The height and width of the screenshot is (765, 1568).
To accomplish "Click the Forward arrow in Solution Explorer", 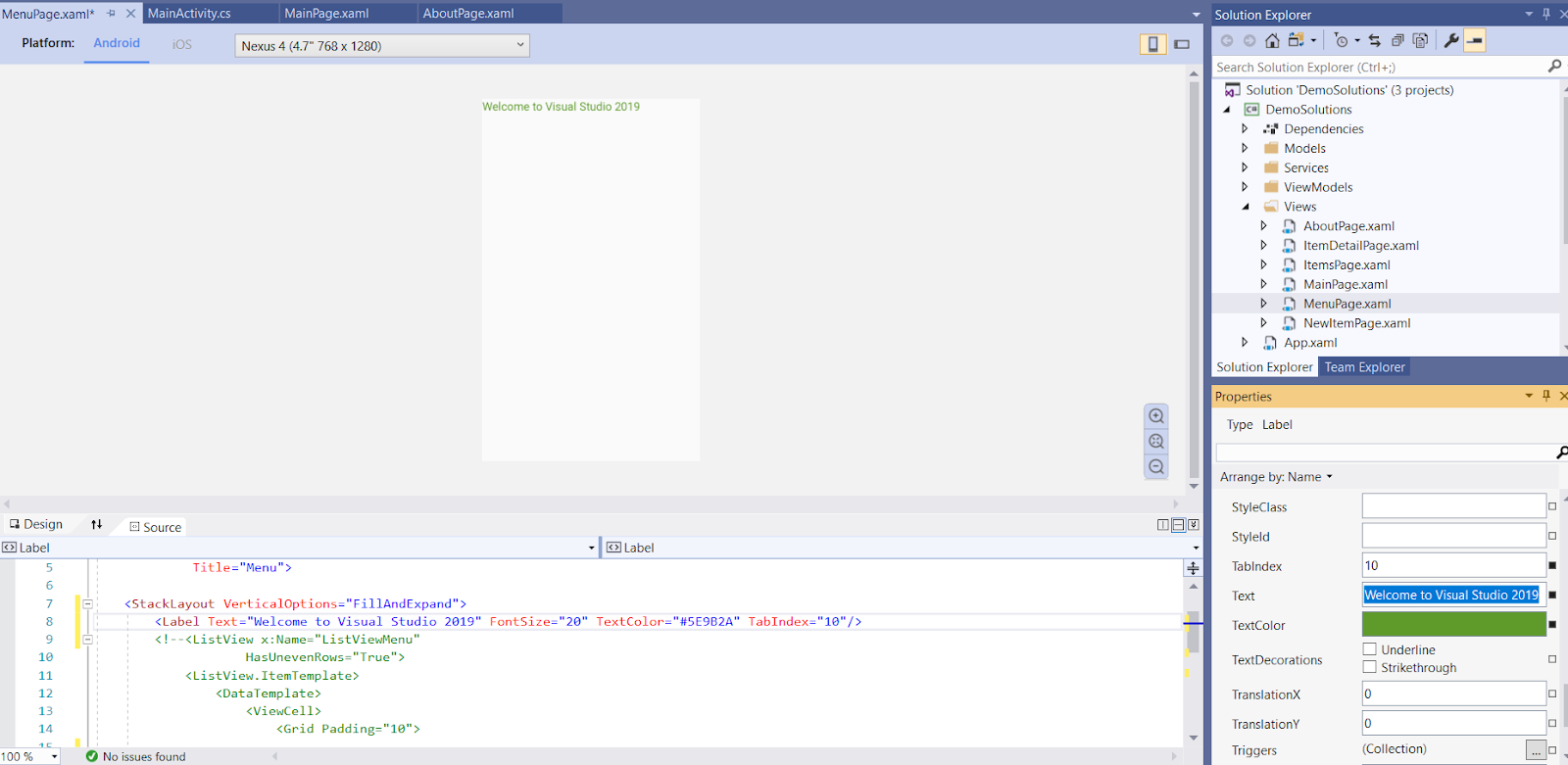I will (x=1249, y=40).
